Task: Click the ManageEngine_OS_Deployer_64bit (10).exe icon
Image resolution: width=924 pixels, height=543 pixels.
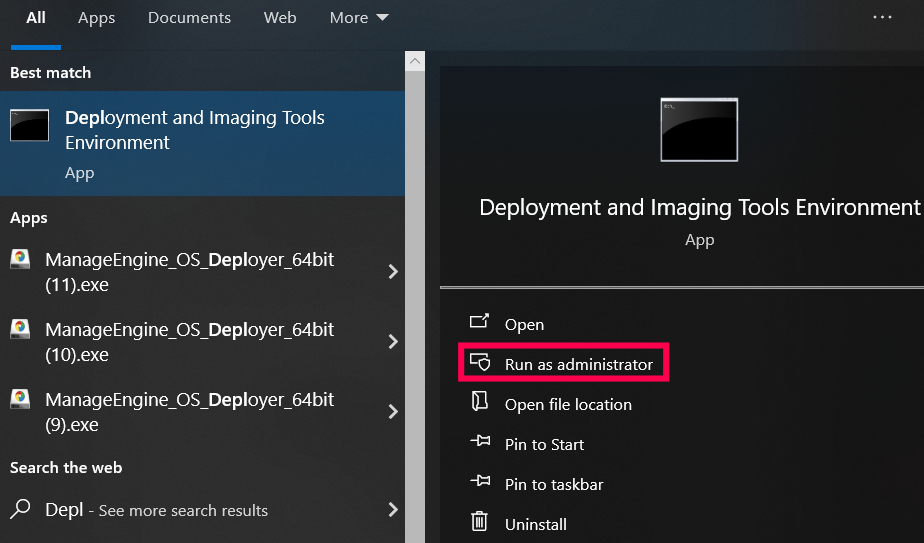Action: pos(20,329)
